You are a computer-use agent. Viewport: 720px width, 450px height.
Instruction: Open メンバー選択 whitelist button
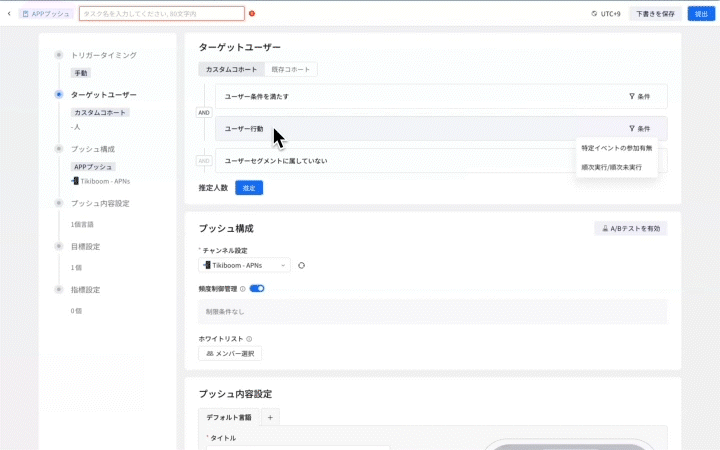pos(230,354)
